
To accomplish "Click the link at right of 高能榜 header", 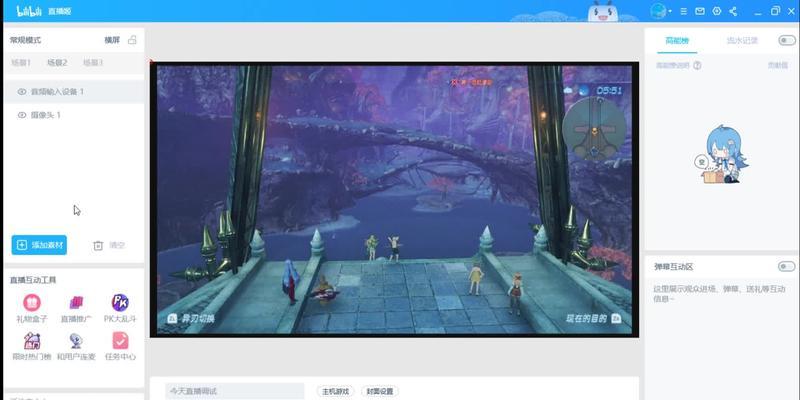I will tap(778, 65).
